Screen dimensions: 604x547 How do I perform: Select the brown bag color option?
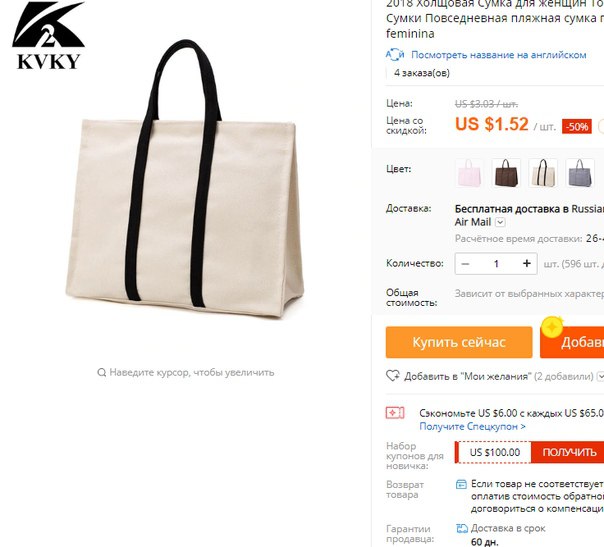point(506,173)
